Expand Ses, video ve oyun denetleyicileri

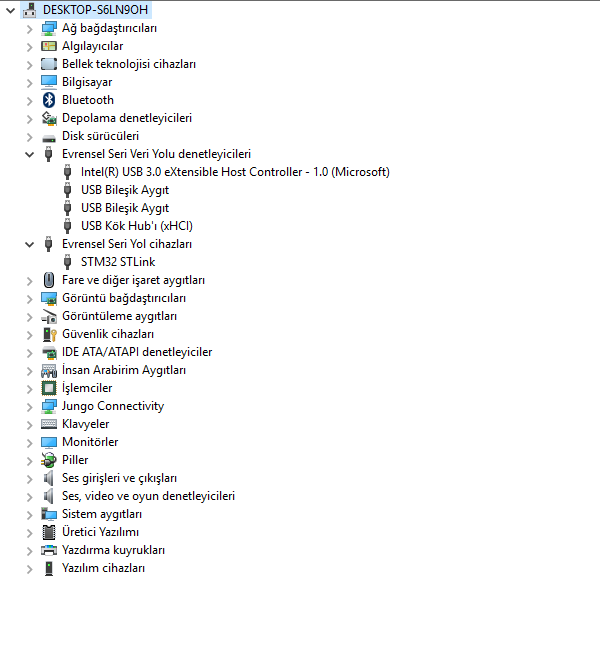point(29,497)
